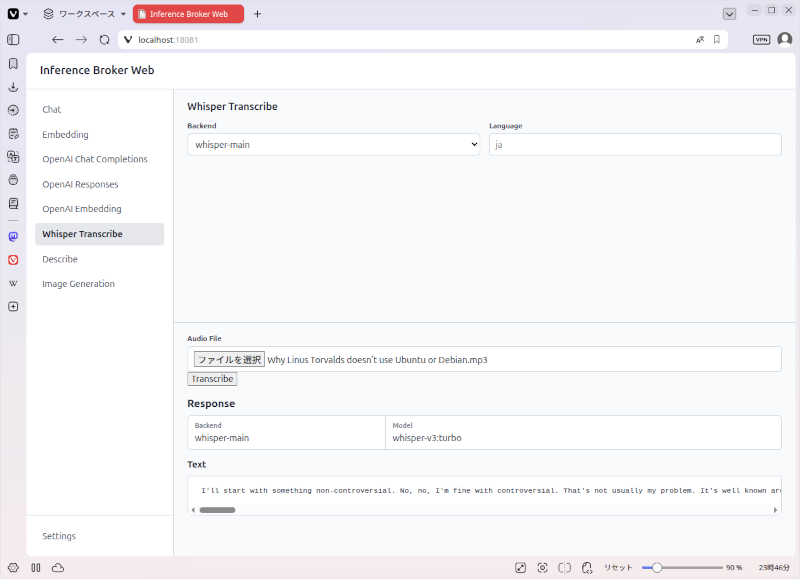Click the Language input field
Image resolution: width=800 pixels, height=579 pixels.
(635, 145)
